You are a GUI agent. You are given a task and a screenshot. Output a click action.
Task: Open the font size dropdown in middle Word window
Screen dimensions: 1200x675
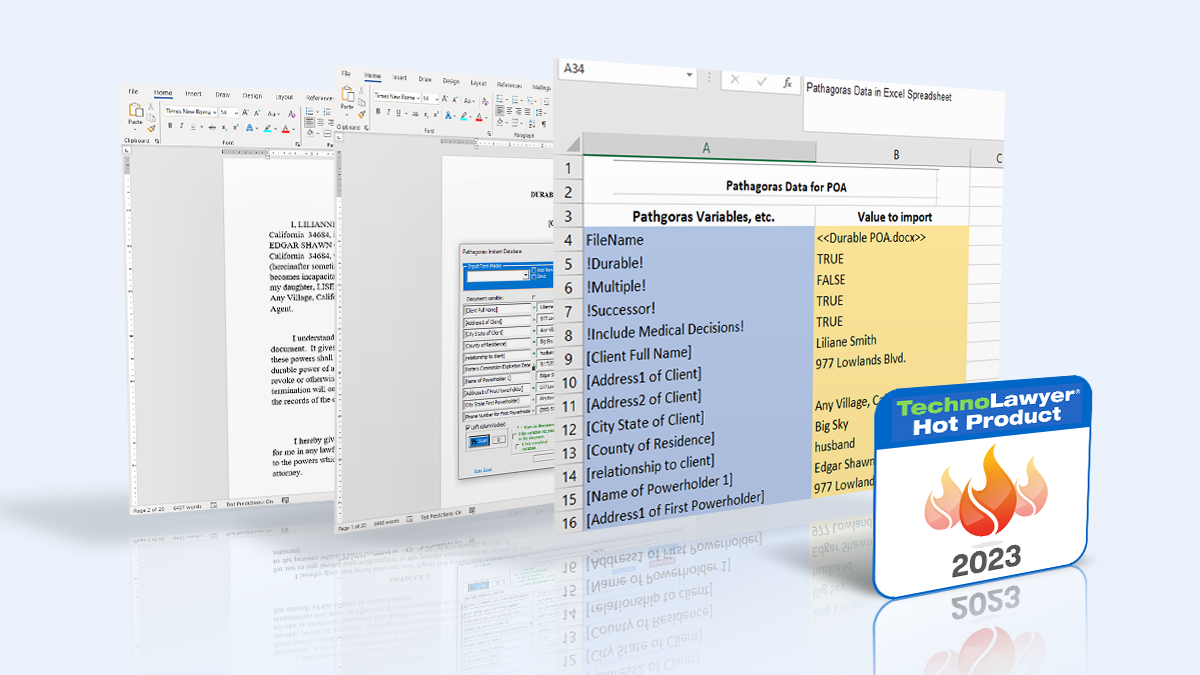point(436,98)
